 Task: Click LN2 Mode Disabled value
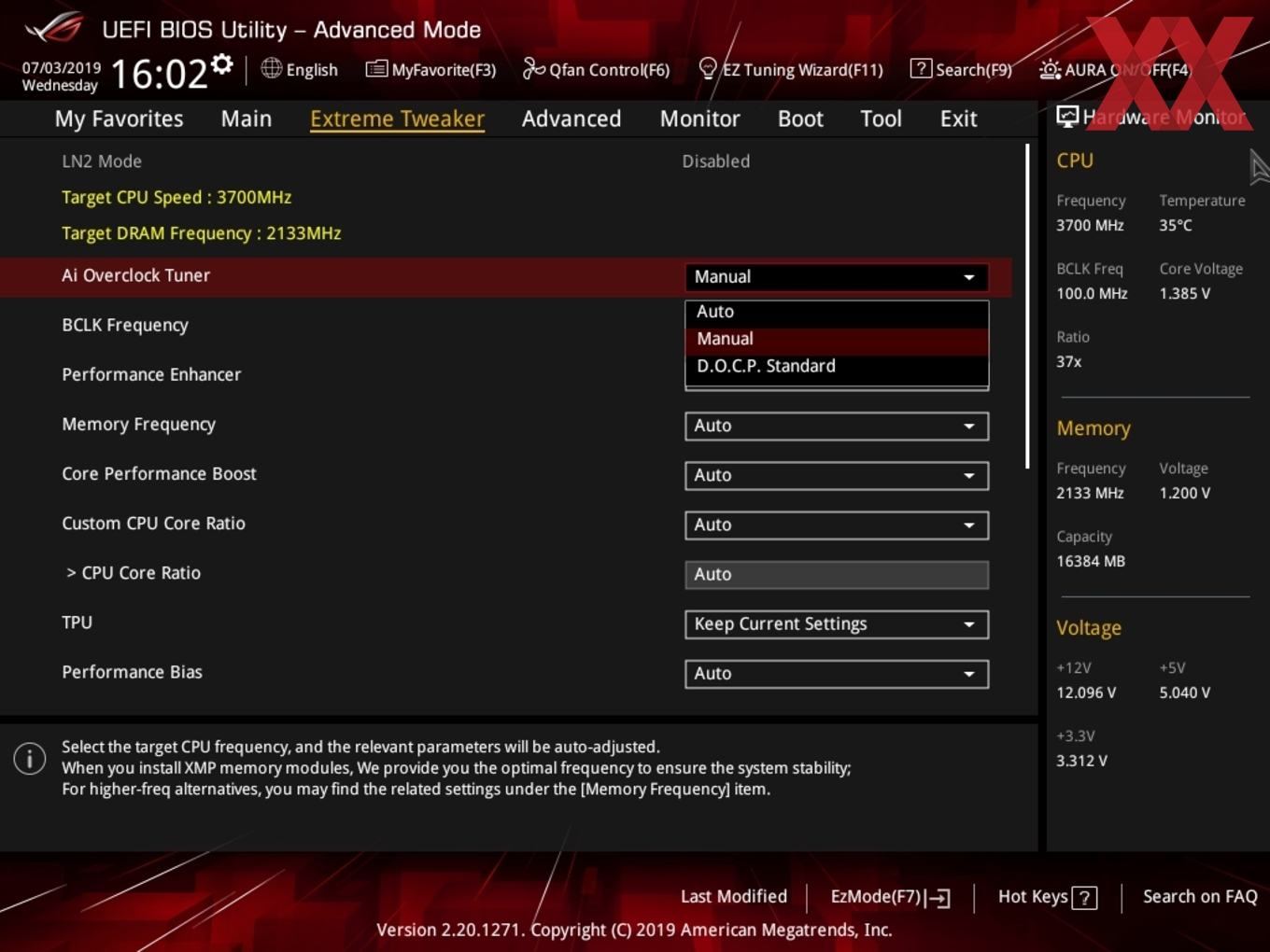coord(715,161)
